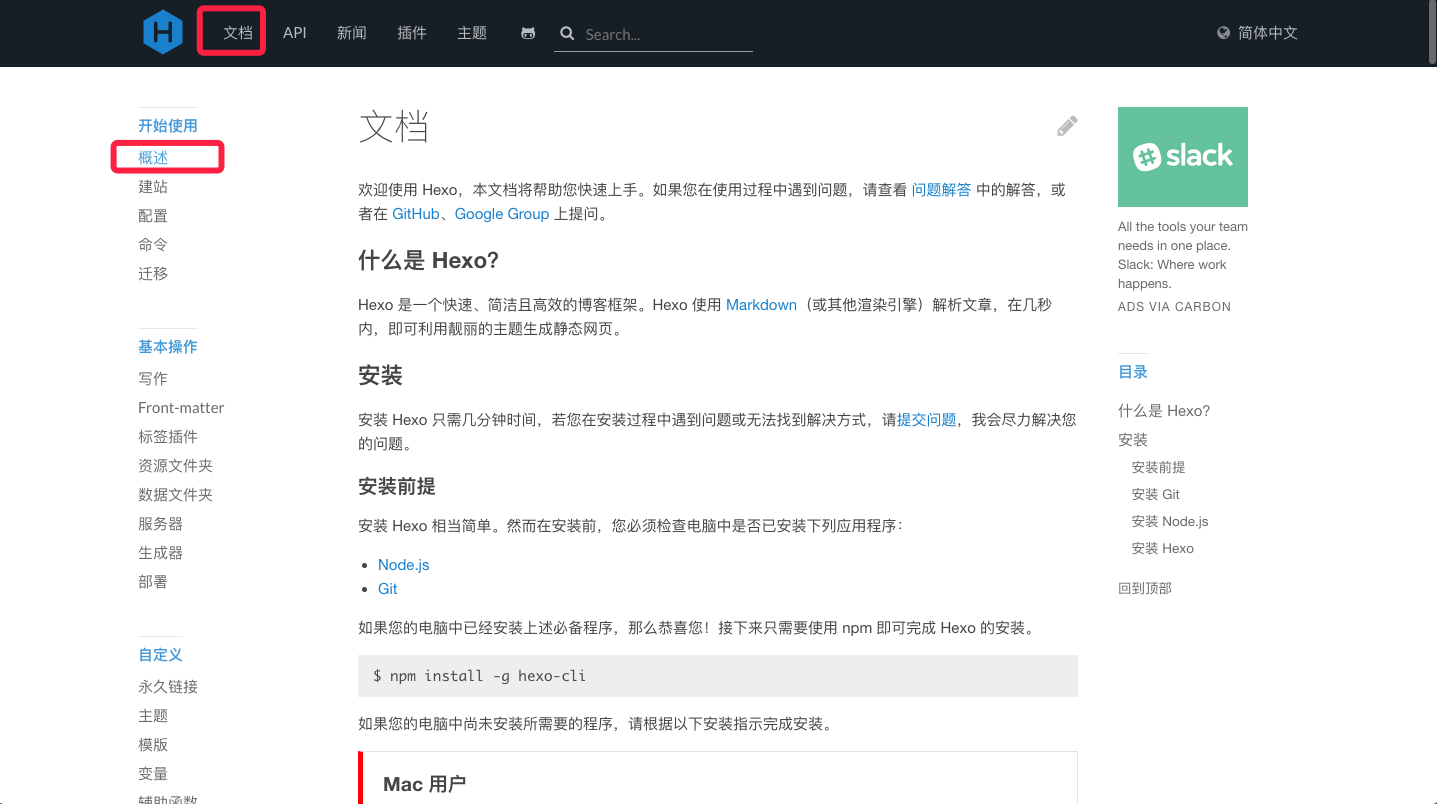Screen dimensions: 1437x804
Task: Go to 新闻 in top navigation
Action: coord(352,33)
